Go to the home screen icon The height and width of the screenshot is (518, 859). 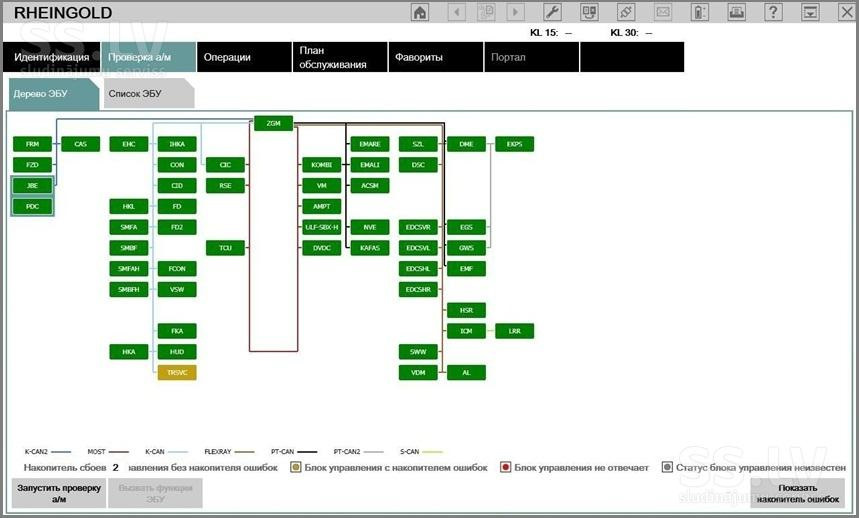[x=420, y=12]
